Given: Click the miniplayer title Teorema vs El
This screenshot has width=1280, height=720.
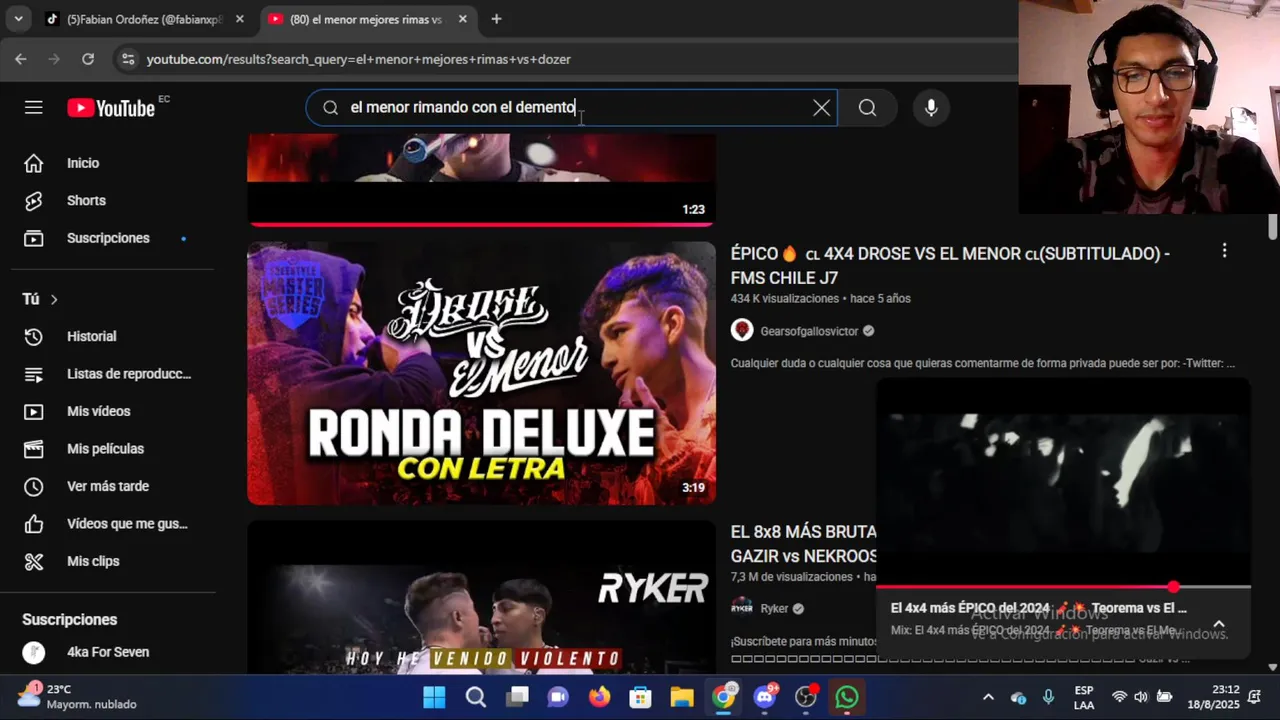Looking at the screenshot, I should pyautogui.click(x=1038, y=608).
